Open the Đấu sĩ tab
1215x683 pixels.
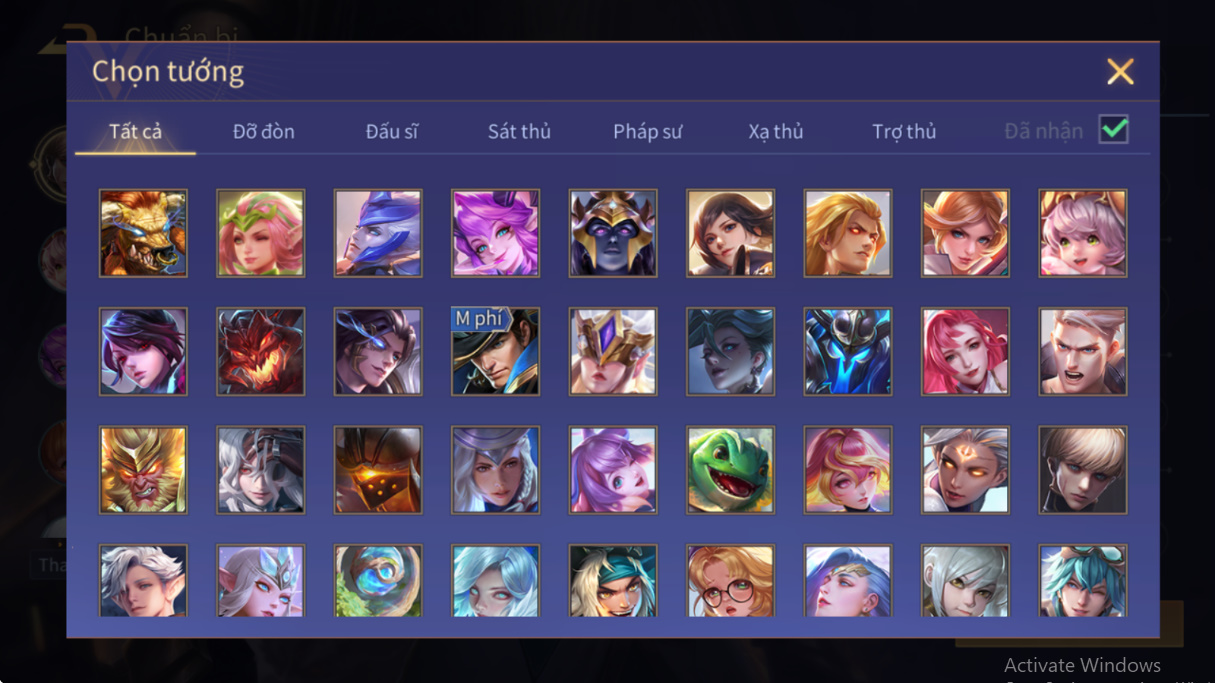pos(392,131)
